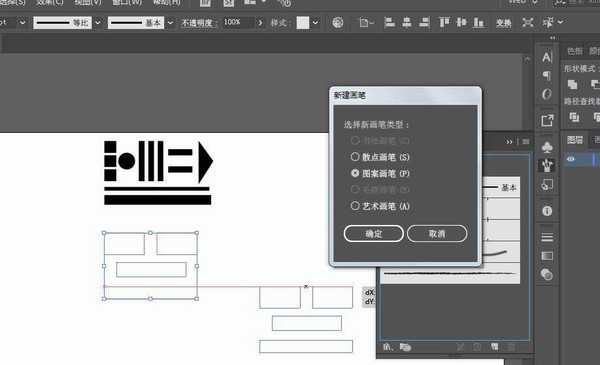Screen dimensions: 600x365
Task: Toggle layer visibility eye icon
Action: click(x=571, y=159)
